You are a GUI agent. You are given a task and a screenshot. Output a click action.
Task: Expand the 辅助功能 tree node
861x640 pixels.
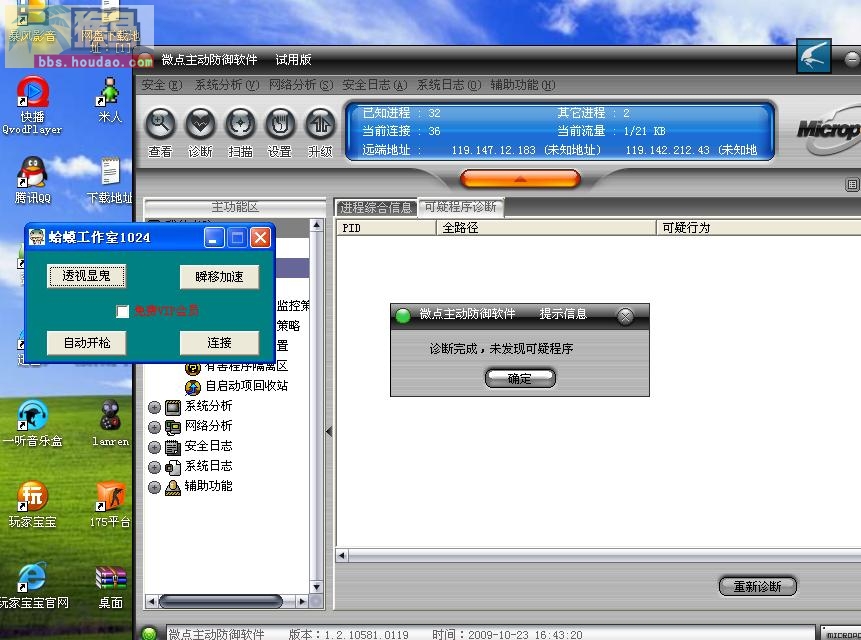pyautogui.click(x=154, y=487)
